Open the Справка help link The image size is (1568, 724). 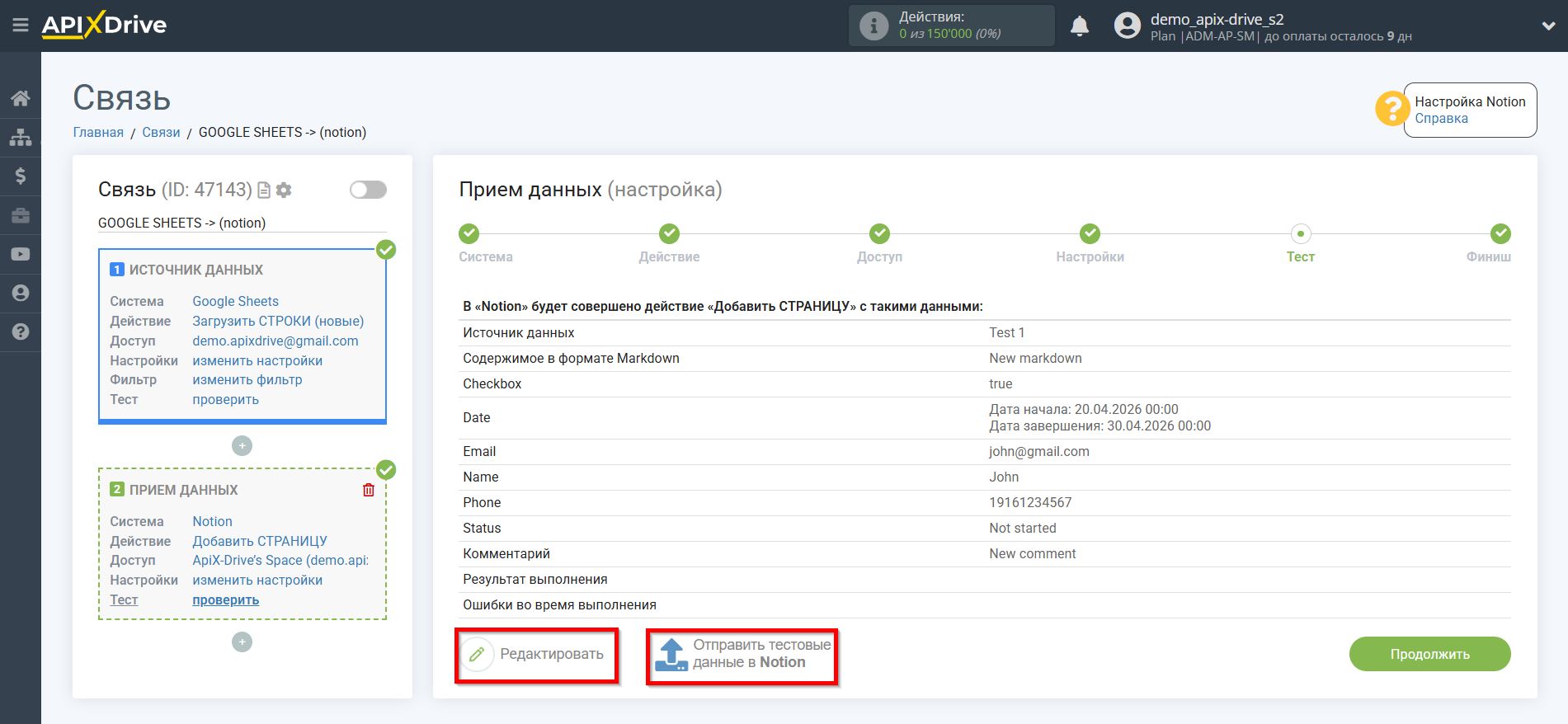point(1441,119)
